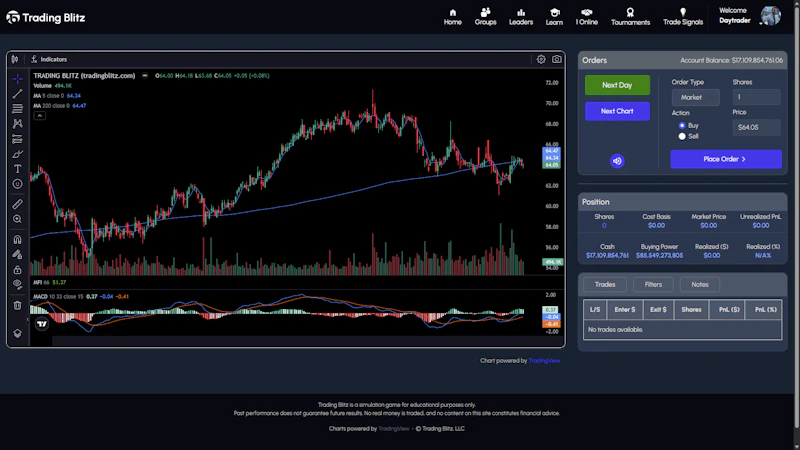Sort by PnL (%) column header
Image resolution: width=800 pixels, height=450 pixels.
click(765, 310)
